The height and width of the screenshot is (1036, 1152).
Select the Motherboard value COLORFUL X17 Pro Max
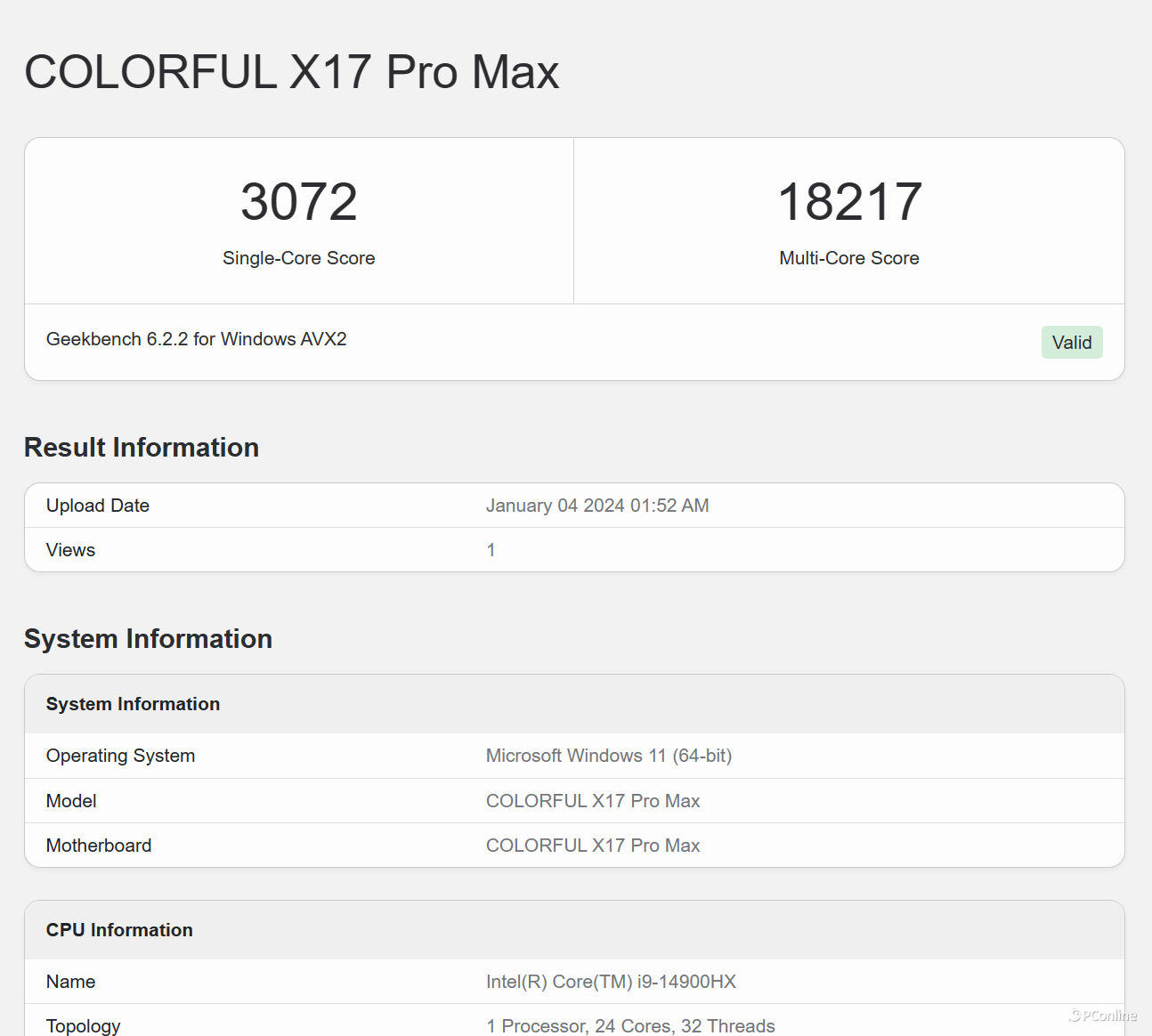(x=593, y=846)
